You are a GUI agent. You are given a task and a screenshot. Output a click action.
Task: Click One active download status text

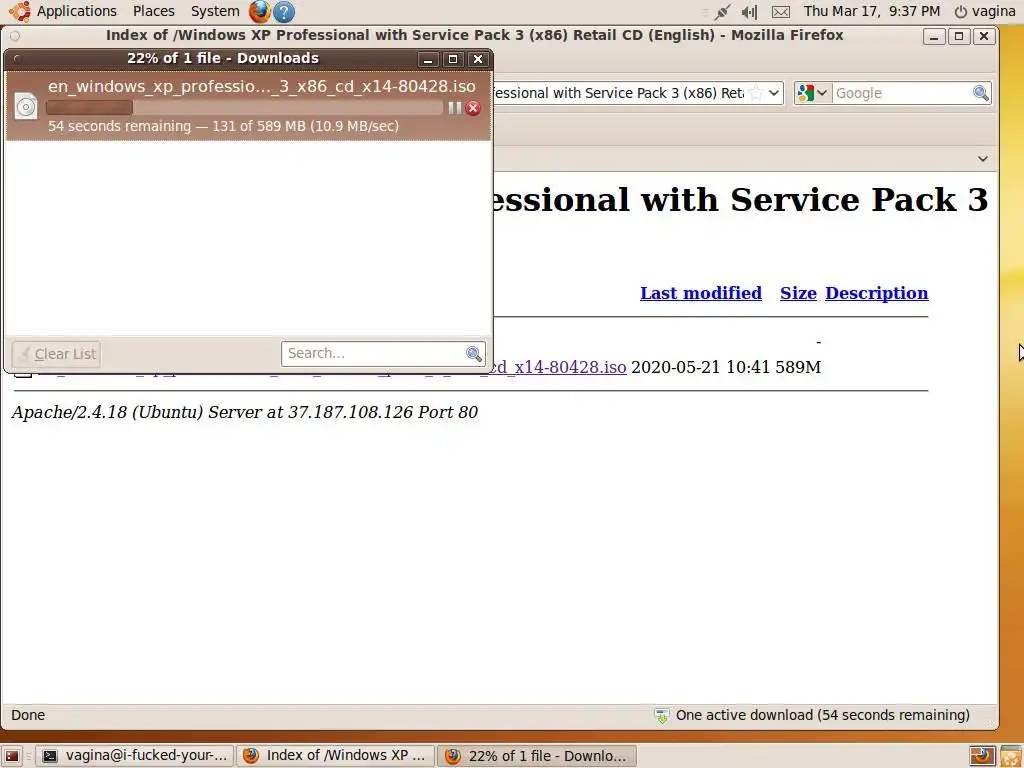[x=822, y=715]
